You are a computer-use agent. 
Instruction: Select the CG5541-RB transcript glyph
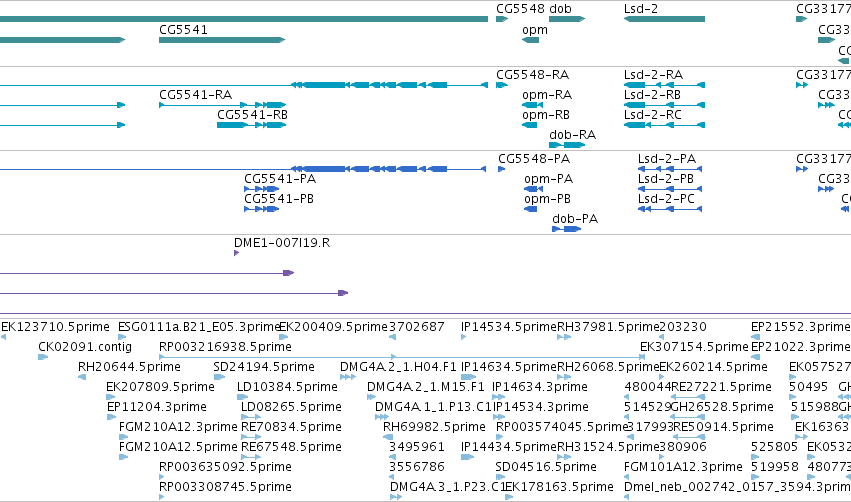point(251,125)
